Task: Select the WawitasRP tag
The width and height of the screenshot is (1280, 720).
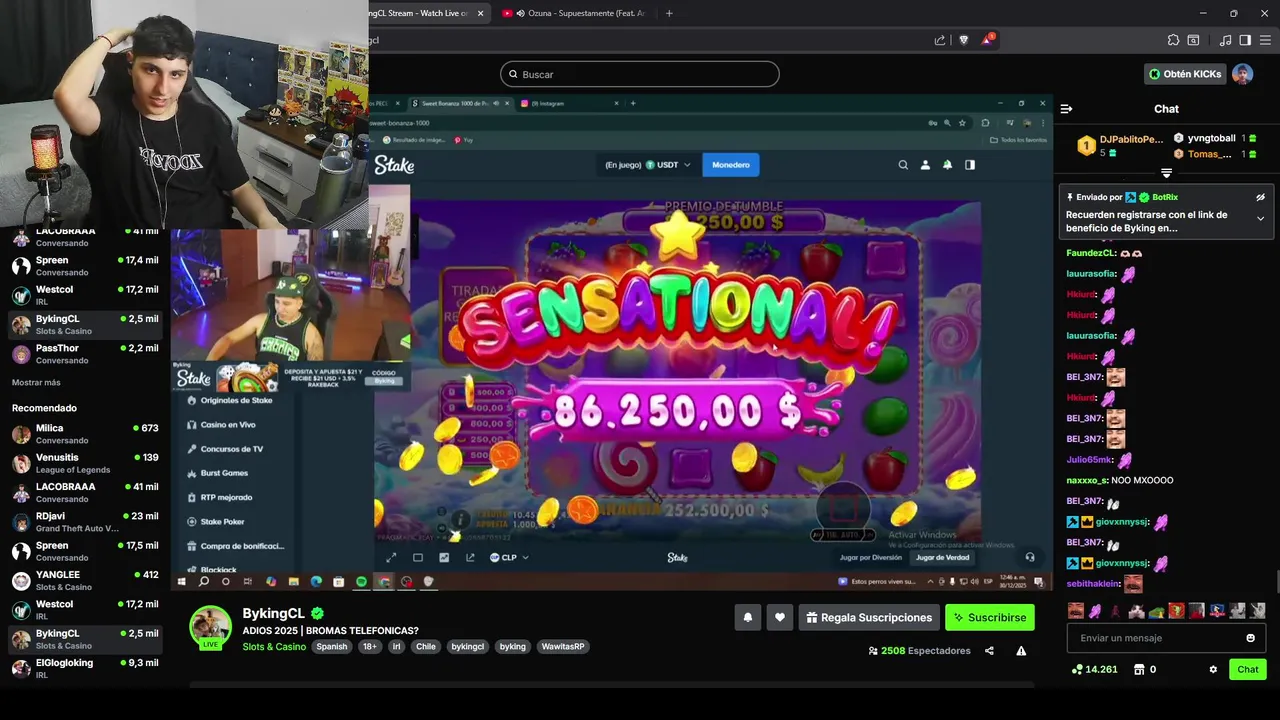Action: [563, 647]
